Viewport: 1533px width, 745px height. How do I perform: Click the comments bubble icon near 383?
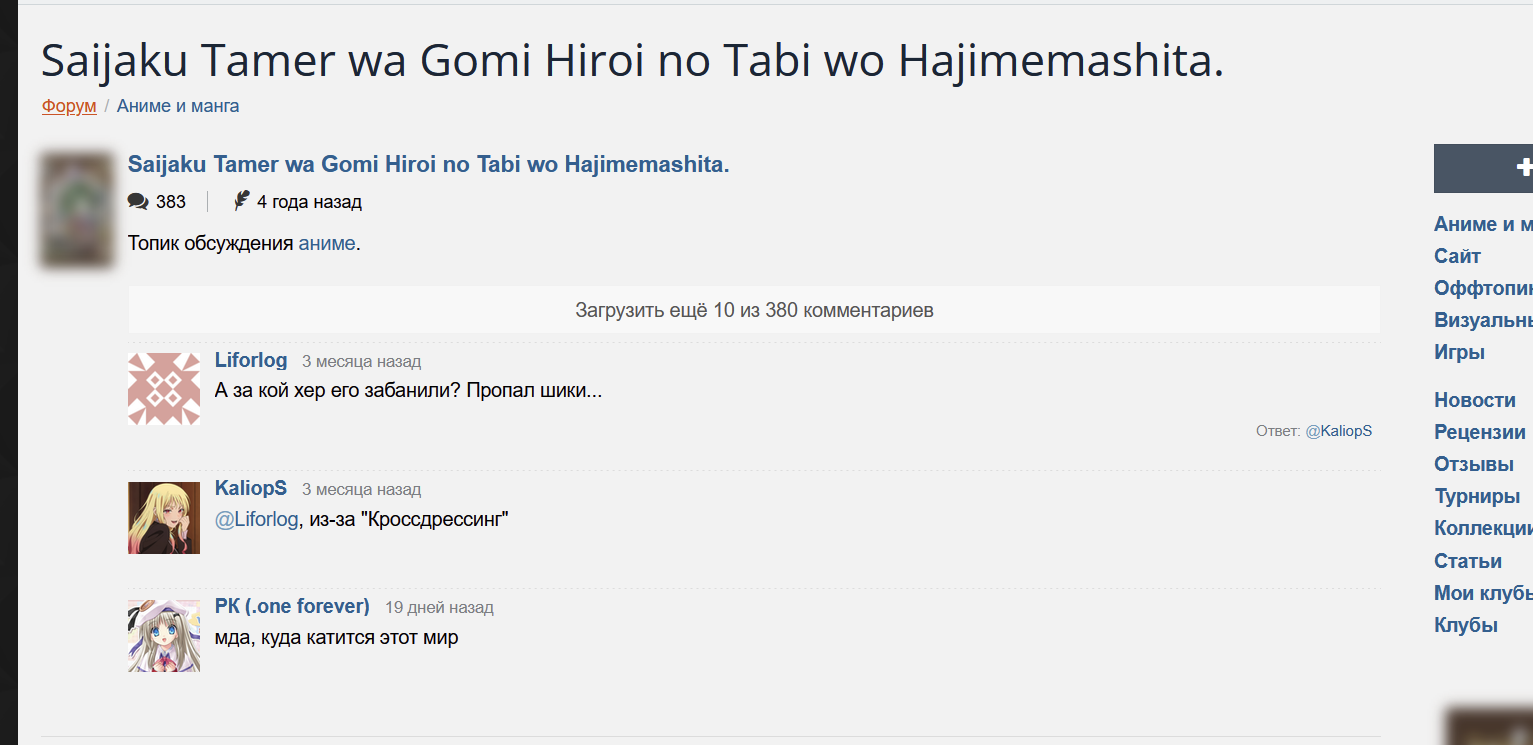click(x=138, y=202)
